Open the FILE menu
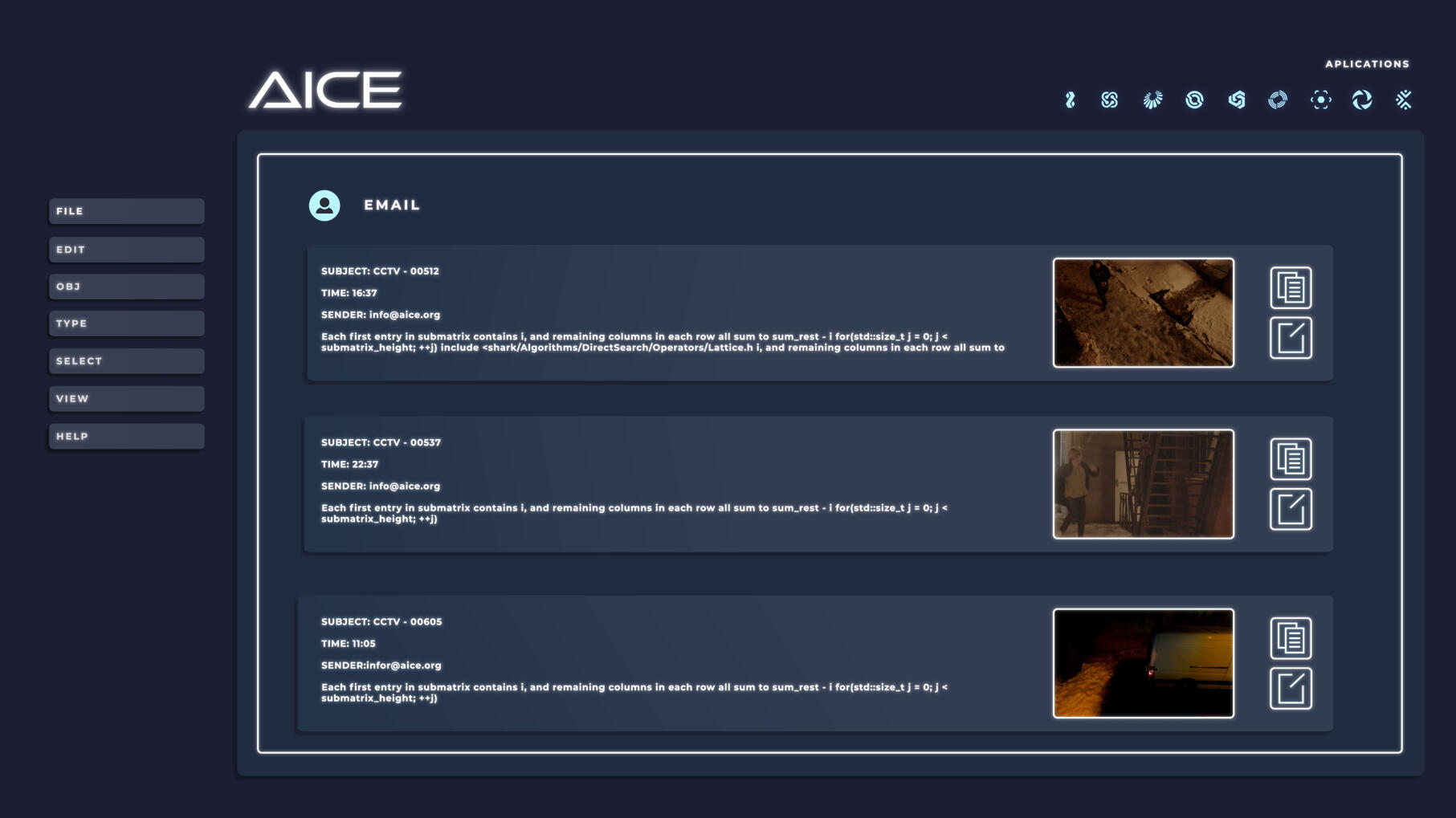Image resolution: width=1456 pixels, height=818 pixels. 125,211
